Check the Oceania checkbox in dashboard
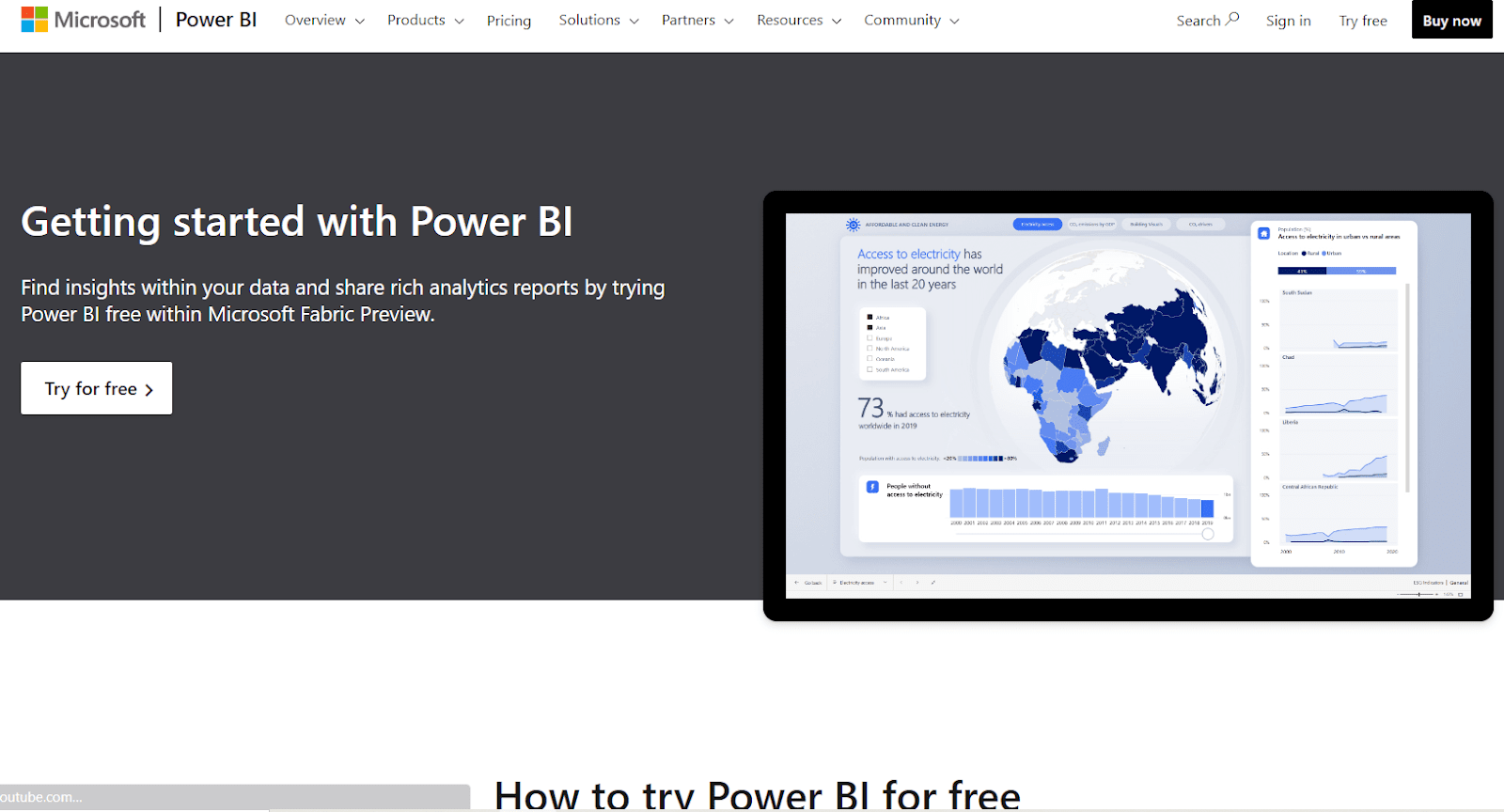This screenshot has width=1504, height=812. [x=869, y=358]
